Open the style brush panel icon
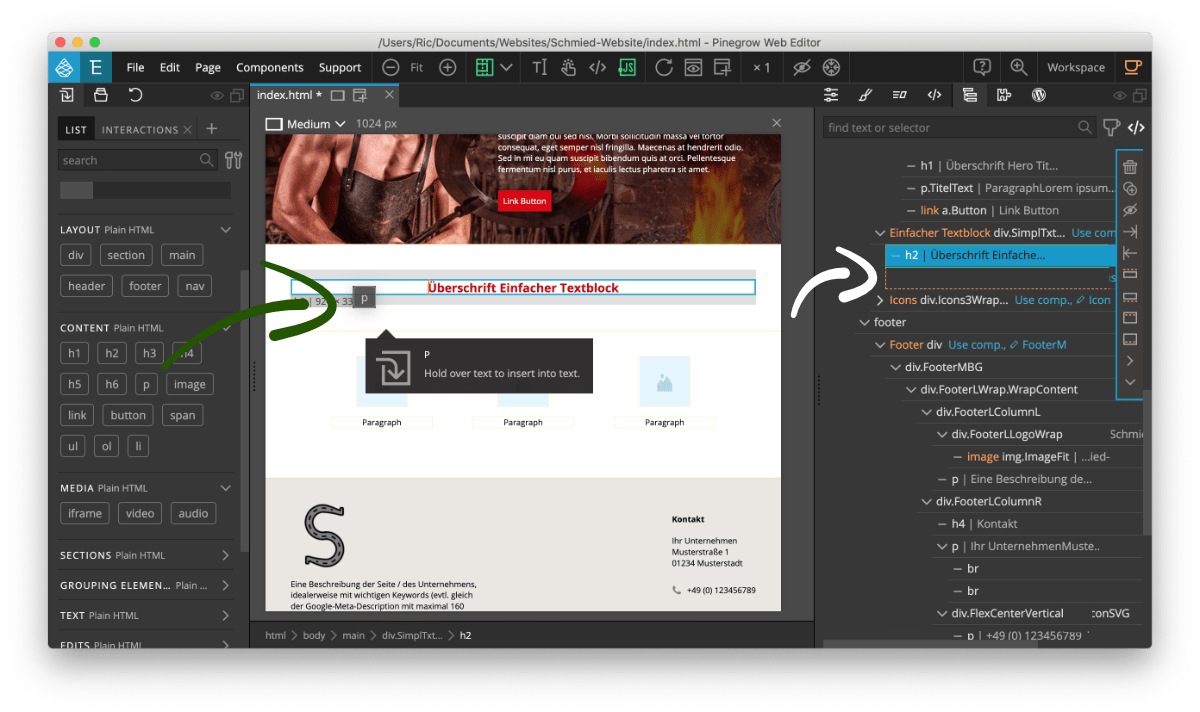 click(x=865, y=96)
